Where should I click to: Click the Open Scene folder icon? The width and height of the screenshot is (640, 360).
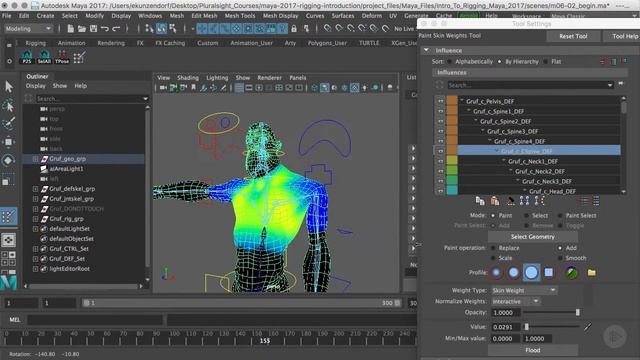click(x=82, y=29)
